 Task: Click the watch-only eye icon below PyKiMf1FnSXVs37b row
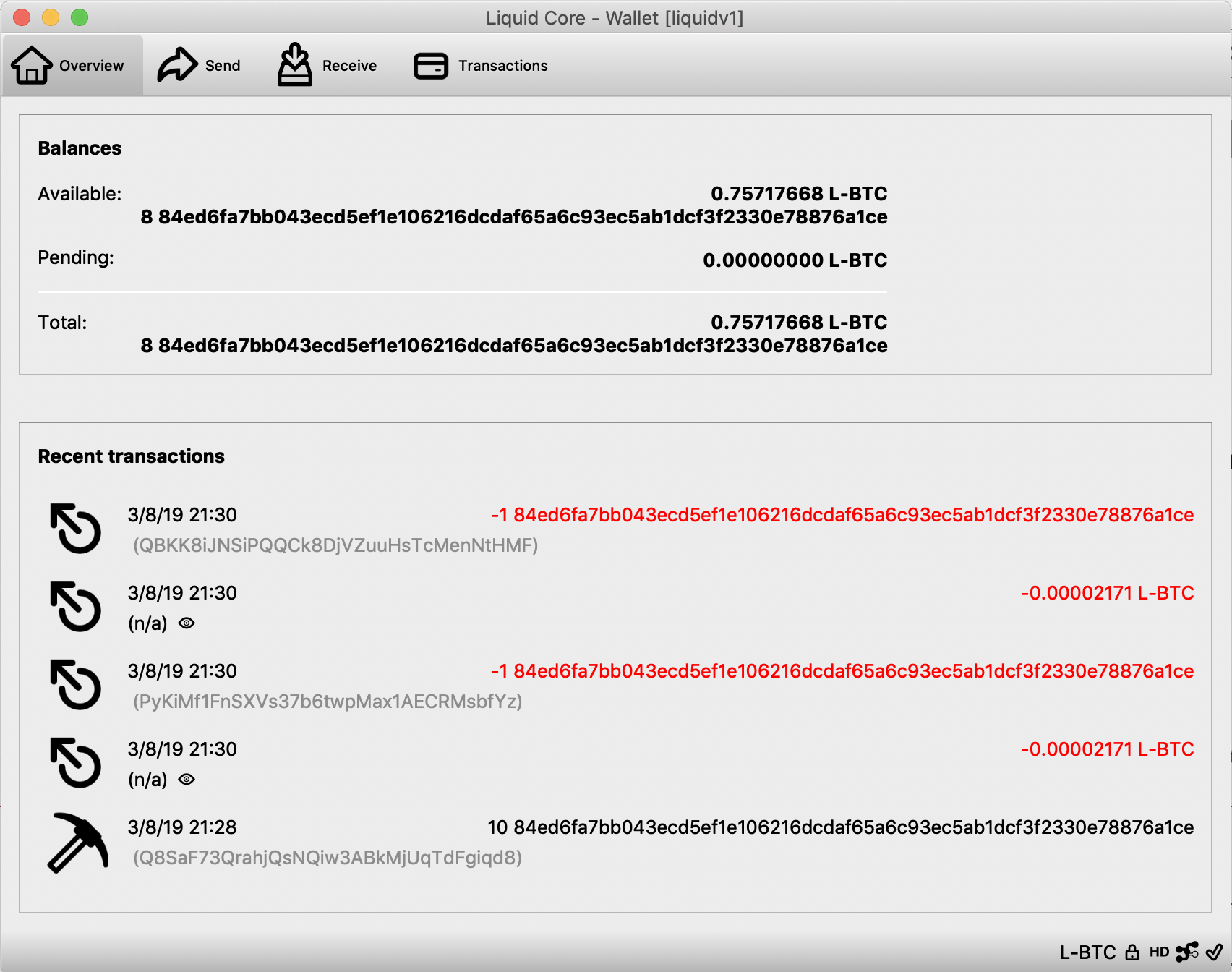[187, 779]
